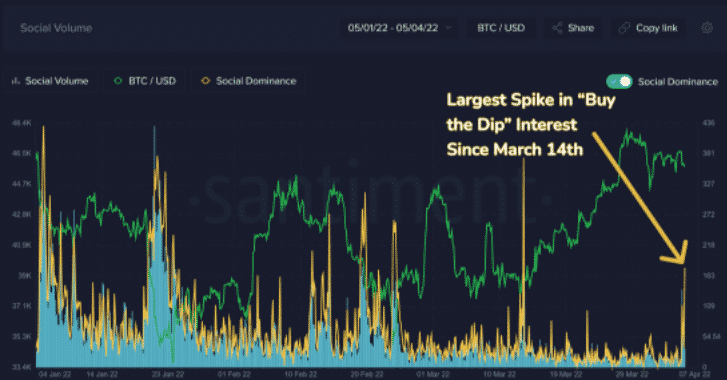The height and width of the screenshot is (380, 727).
Task: Open the settings gear icon
Action: [x=707, y=28]
